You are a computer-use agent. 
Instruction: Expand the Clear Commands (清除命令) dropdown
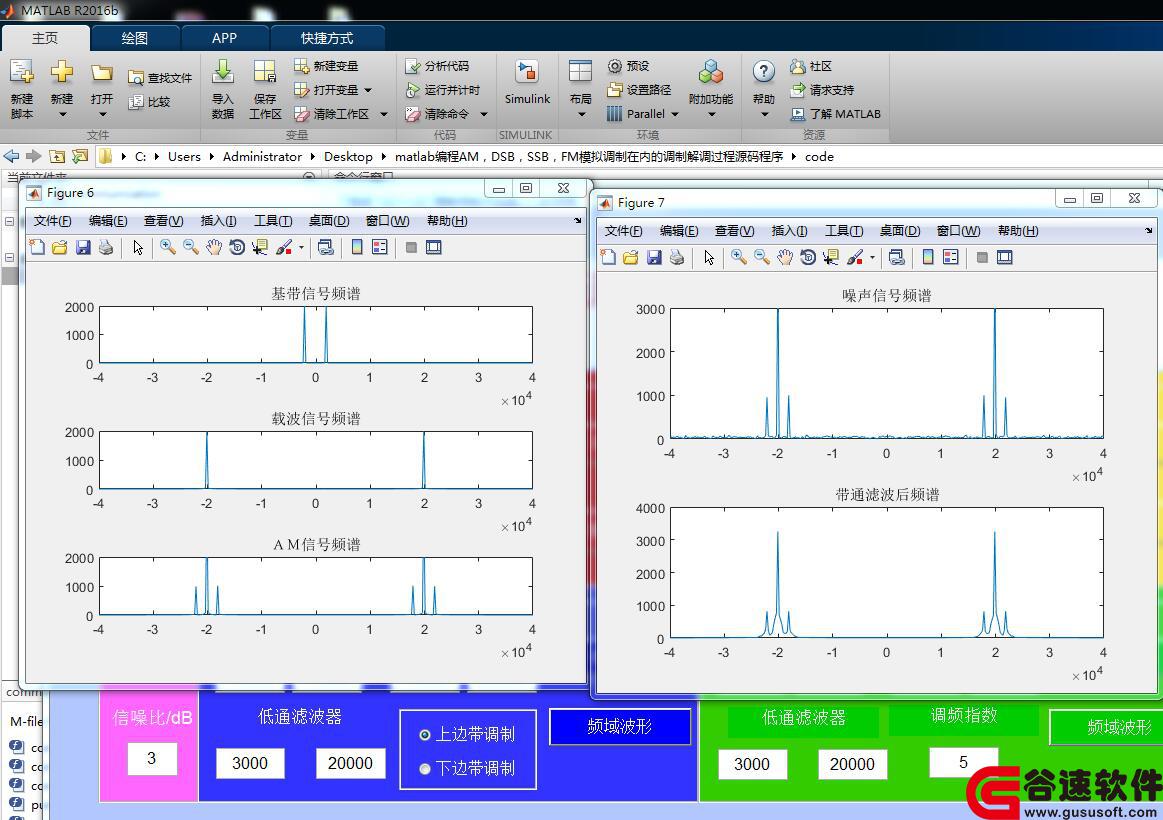pyautogui.click(x=484, y=113)
